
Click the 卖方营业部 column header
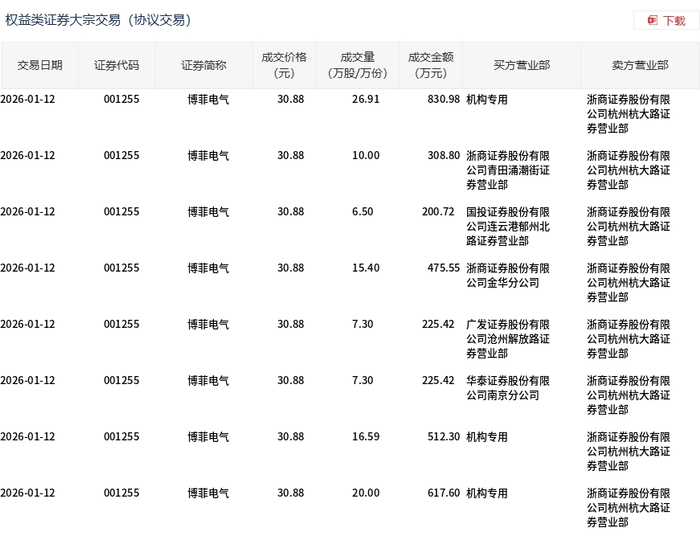[x=640, y=66]
